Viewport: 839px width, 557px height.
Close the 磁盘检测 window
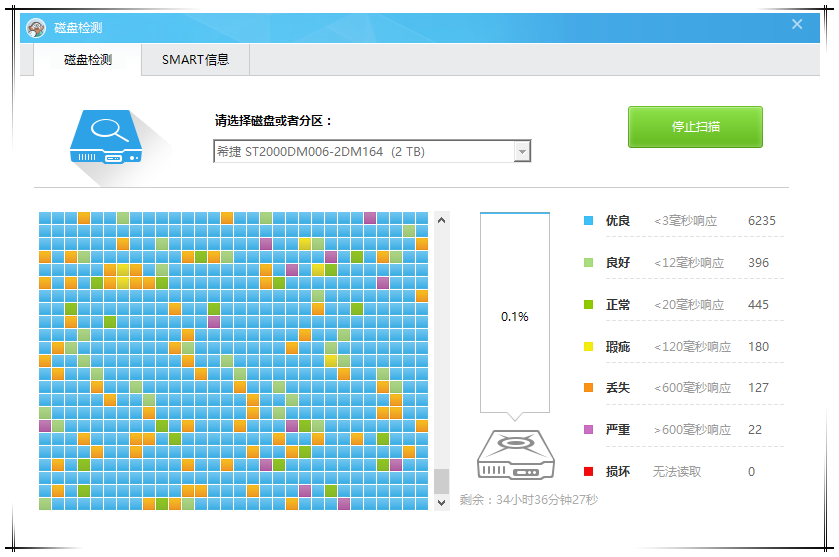click(x=797, y=25)
